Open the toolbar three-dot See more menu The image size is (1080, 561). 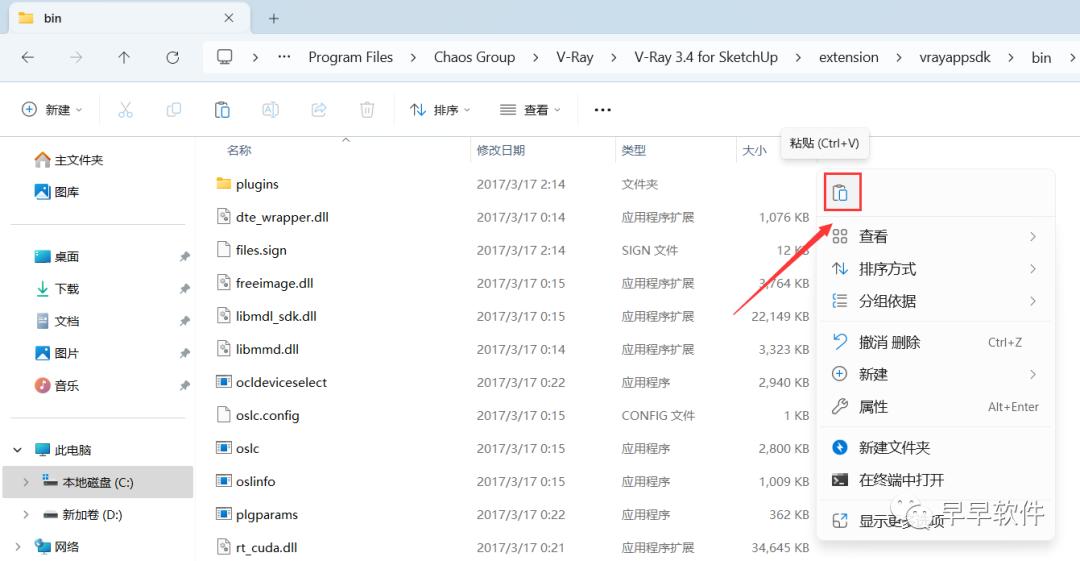(603, 110)
